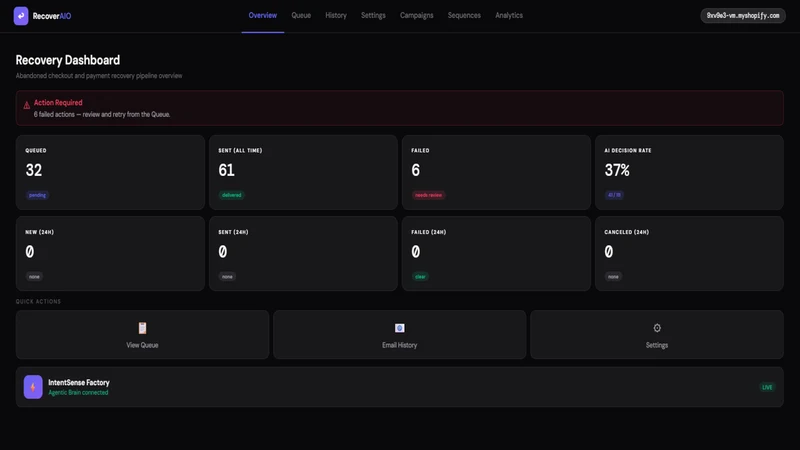Click the Failed card showing 6
The image size is (800, 450).
496,172
